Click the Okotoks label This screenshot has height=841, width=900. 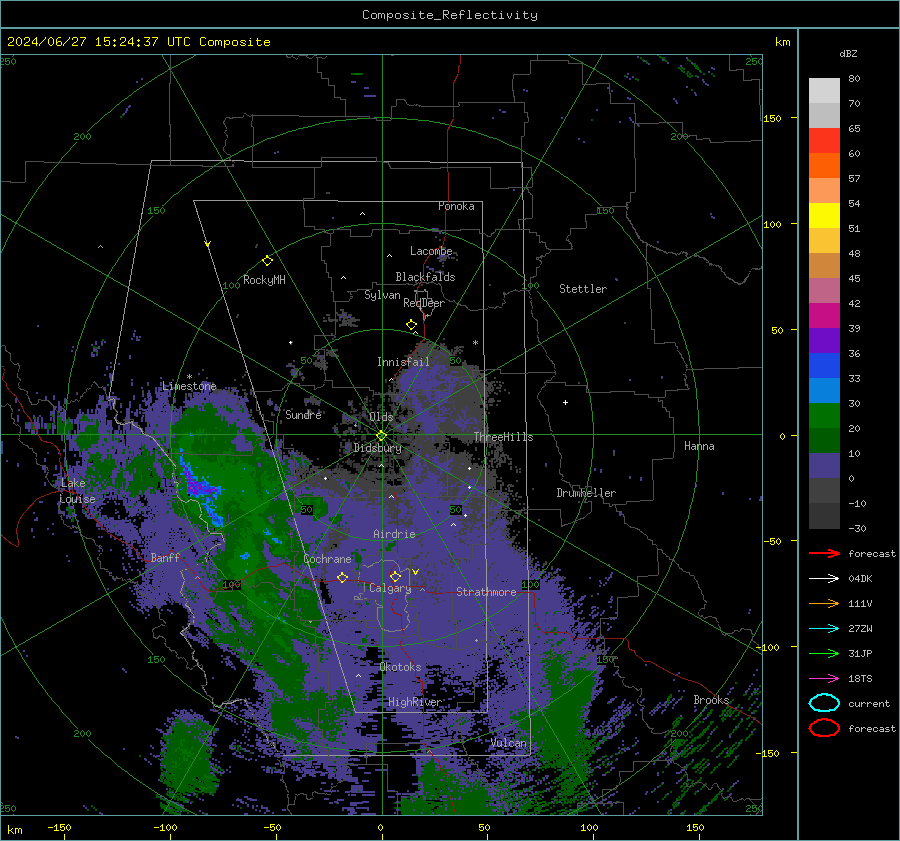(x=400, y=667)
